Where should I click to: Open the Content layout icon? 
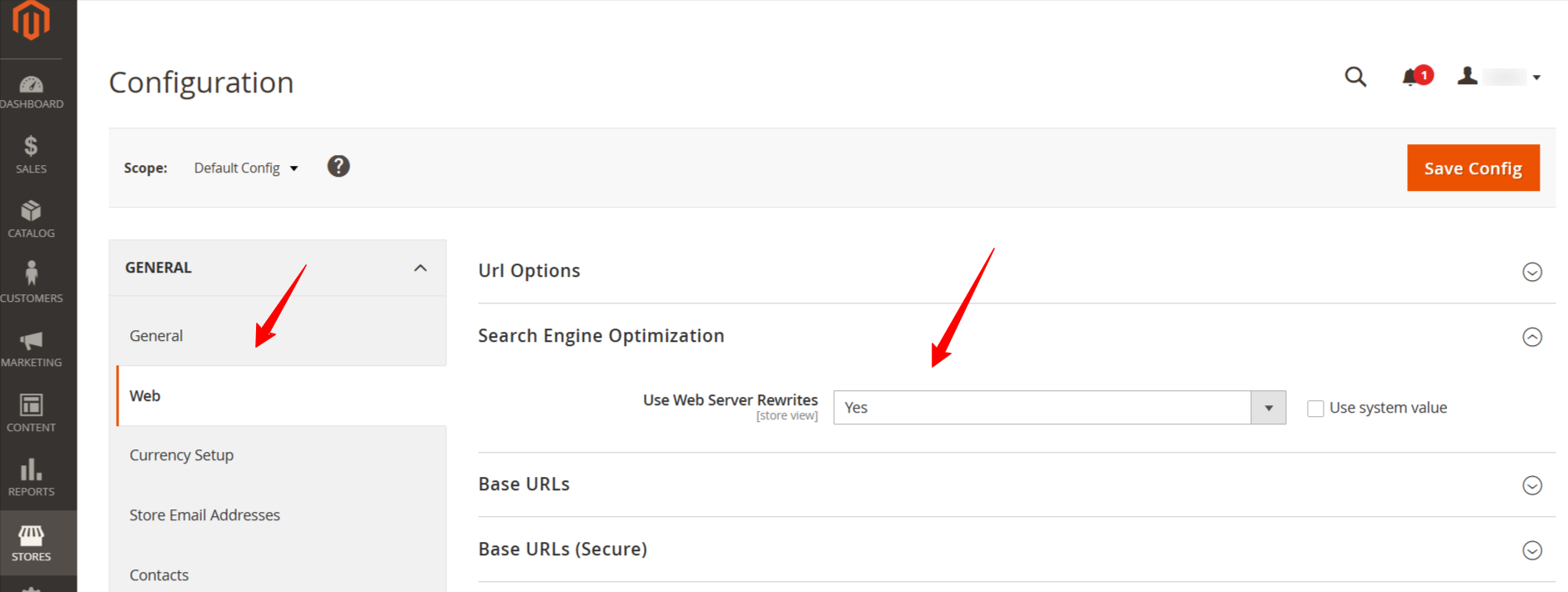(31, 405)
